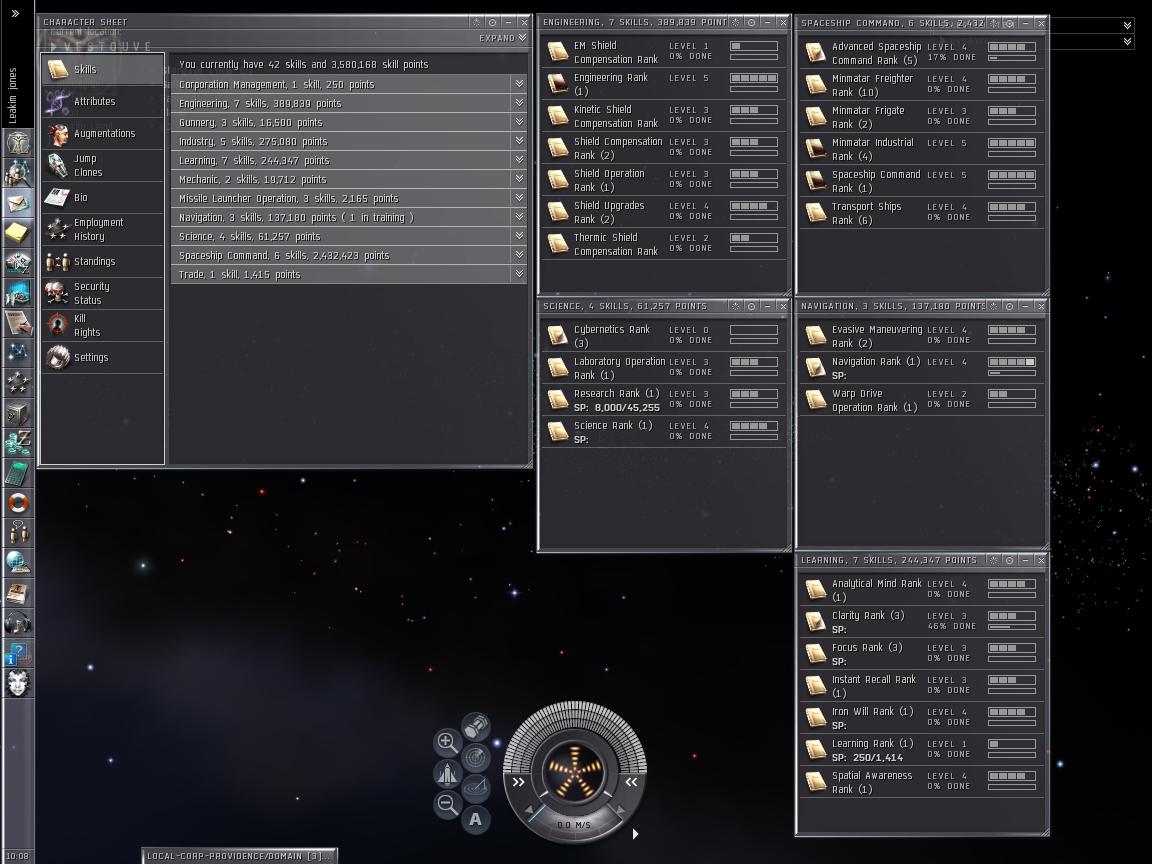Open the yellow notepad icon in sidebar

click(x=18, y=232)
